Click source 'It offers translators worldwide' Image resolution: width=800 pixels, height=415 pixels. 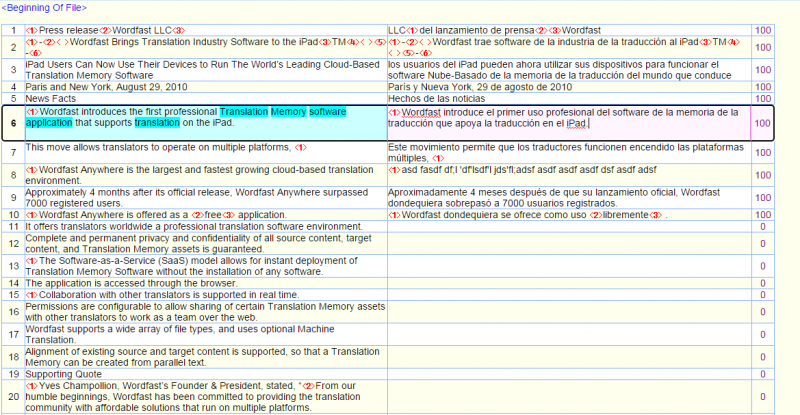[x=206, y=226]
